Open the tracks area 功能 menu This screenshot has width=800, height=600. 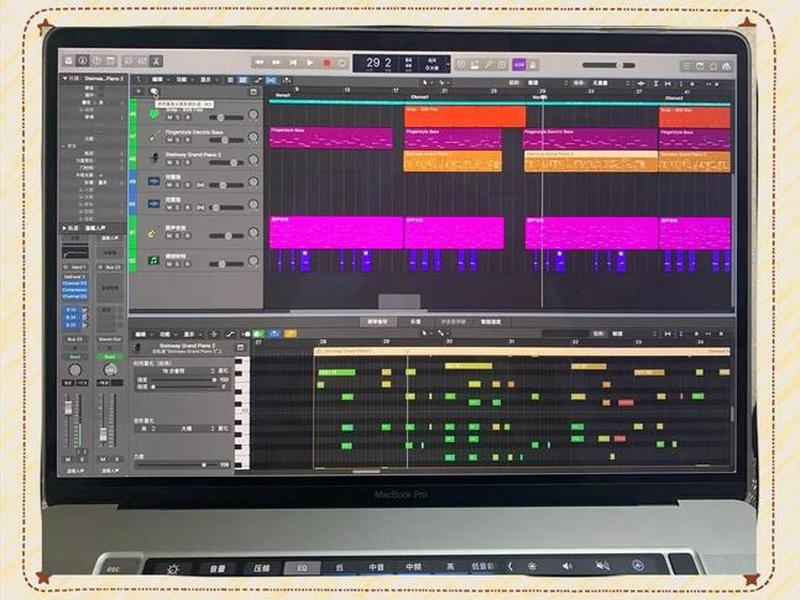click(183, 80)
